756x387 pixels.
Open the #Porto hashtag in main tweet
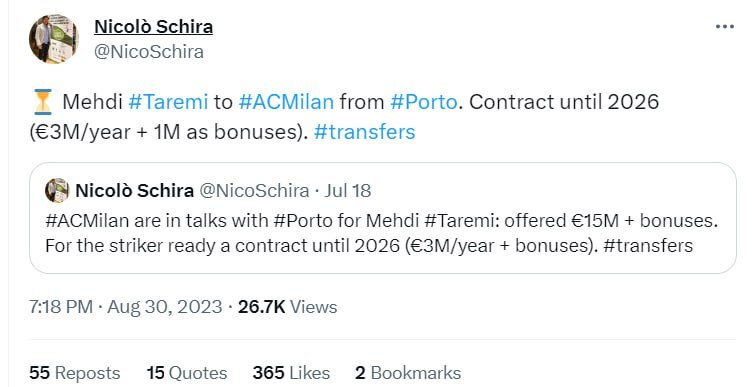[424, 102]
